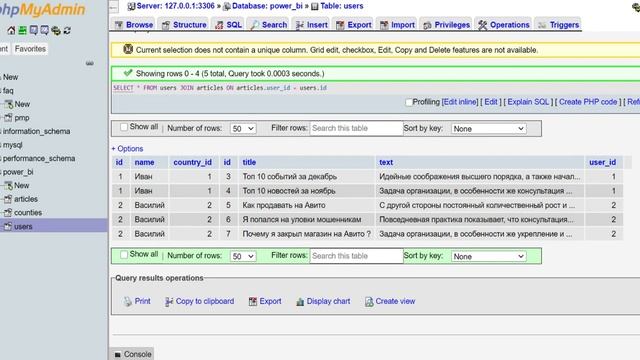Open the Insert tab
Viewport: 640px width, 360px height.
(312, 25)
